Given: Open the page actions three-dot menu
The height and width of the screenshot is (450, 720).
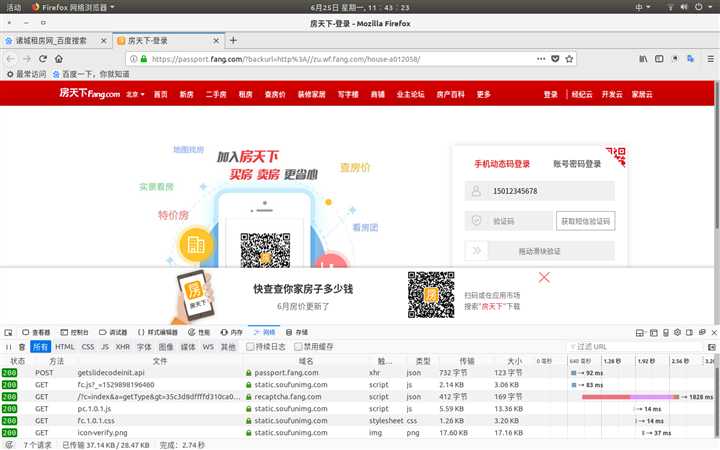Looking at the screenshot, I should pos(541,59).
